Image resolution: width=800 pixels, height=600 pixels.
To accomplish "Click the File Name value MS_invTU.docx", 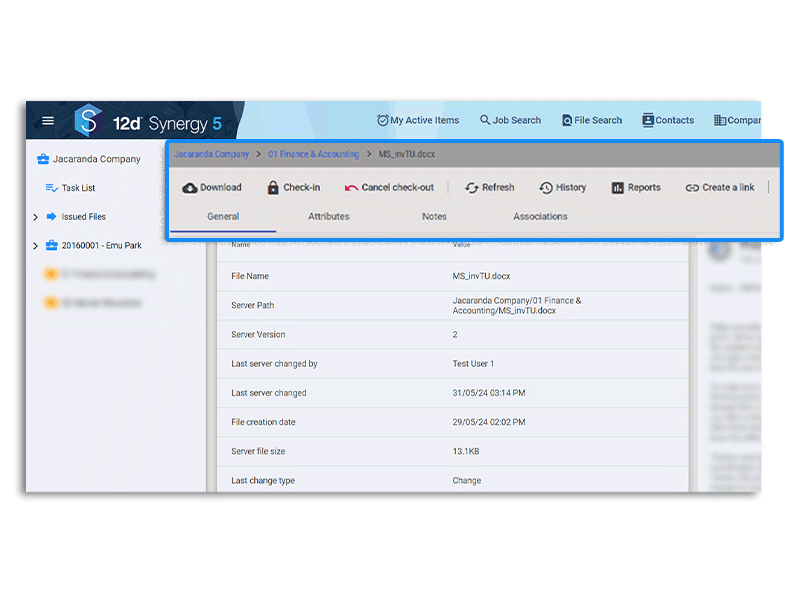I will [x=481, y=276].
